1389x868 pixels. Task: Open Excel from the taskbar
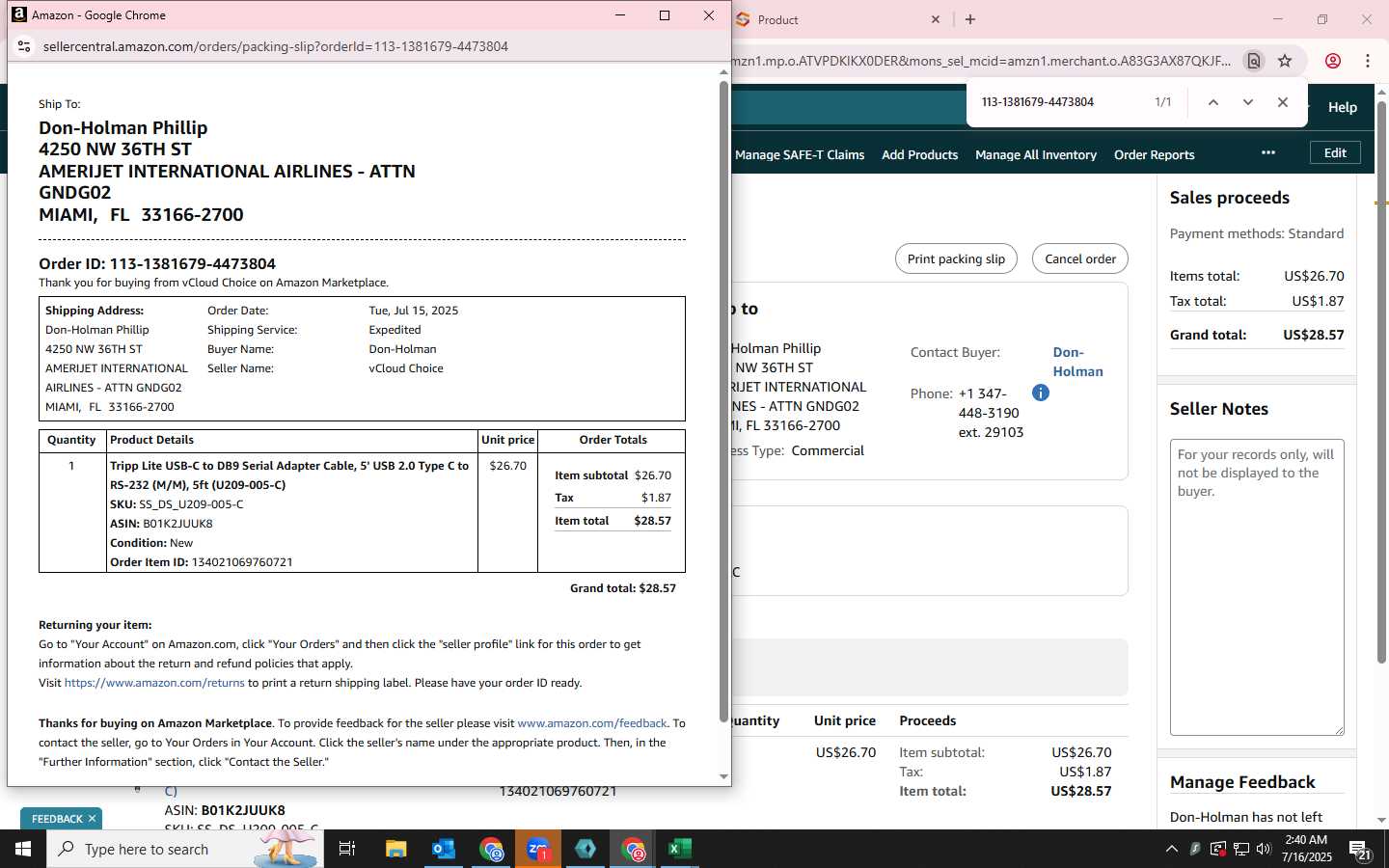tap(680, 849)
